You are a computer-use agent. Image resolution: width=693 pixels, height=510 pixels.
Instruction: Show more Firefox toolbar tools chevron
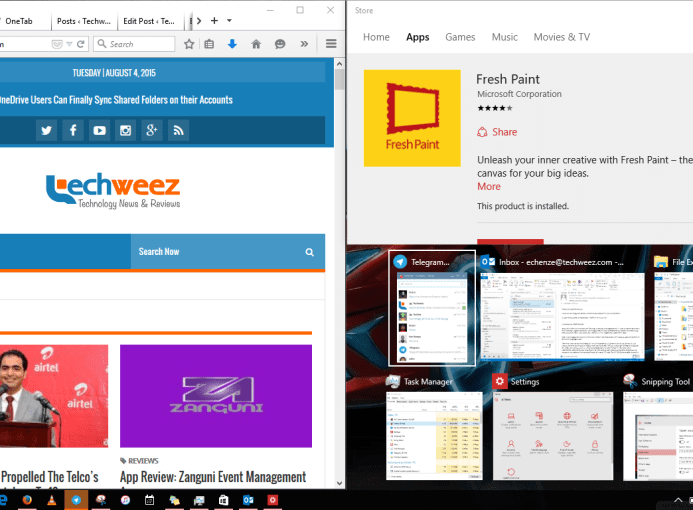(304, 44)
